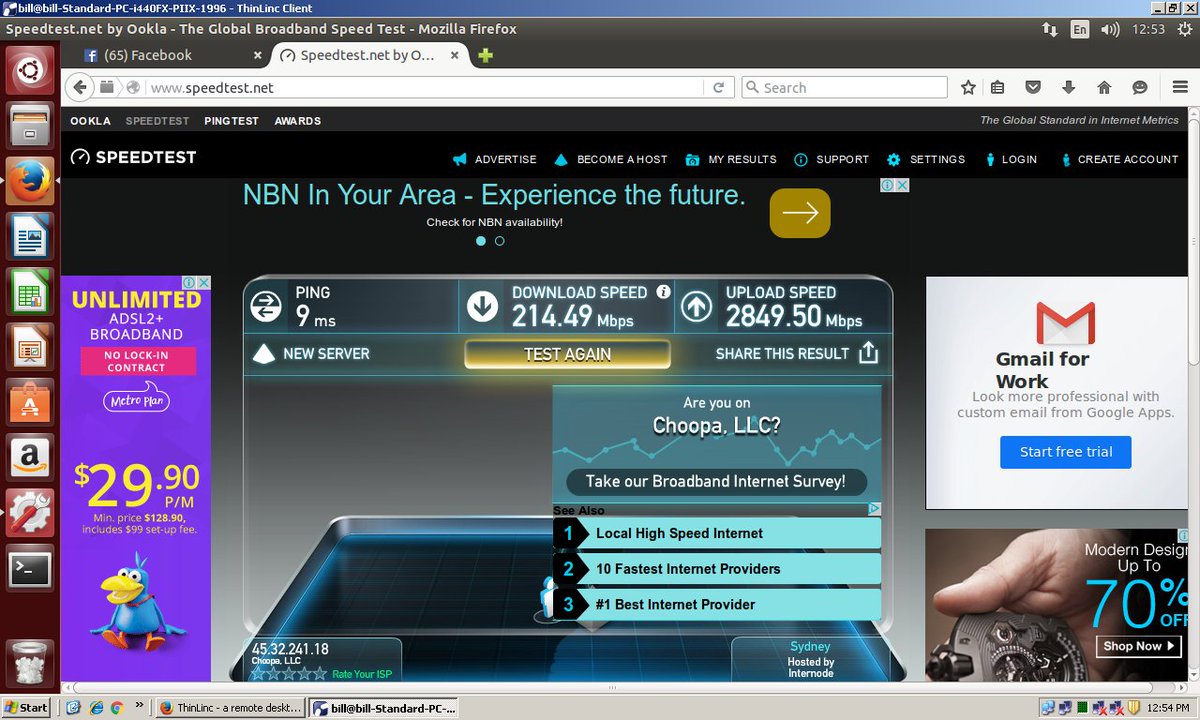Open the sound volume indicator
The height and width of the screenshot is (720, 1200).
[1110, 29]
